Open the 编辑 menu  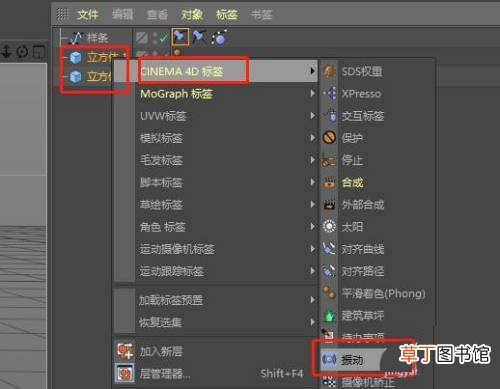(x=122, y=14)
